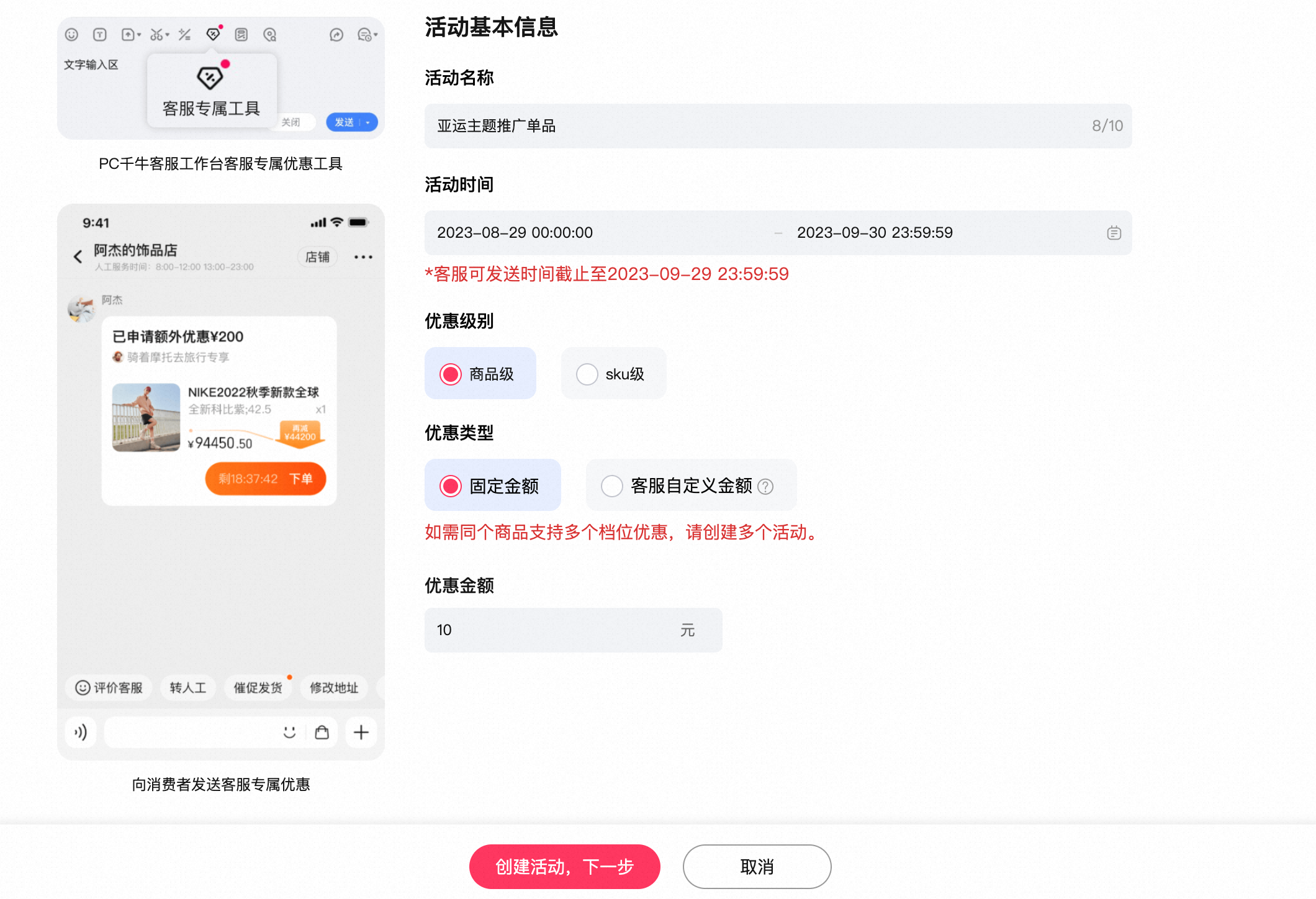1316x899 pixels.
Task: Click the chat search magnifier icon
Action: [x=269, y=35]
